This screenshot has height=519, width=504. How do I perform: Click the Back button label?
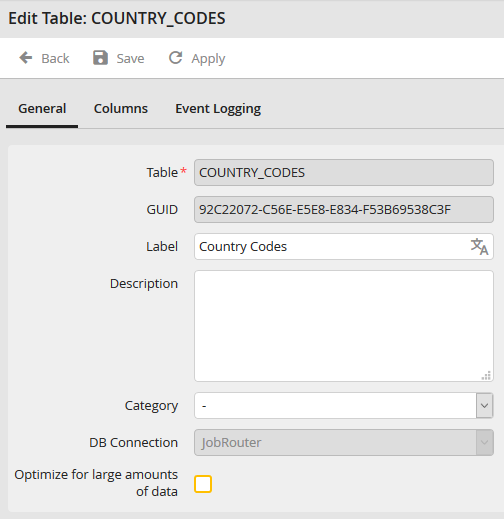(x=55, y=59)
